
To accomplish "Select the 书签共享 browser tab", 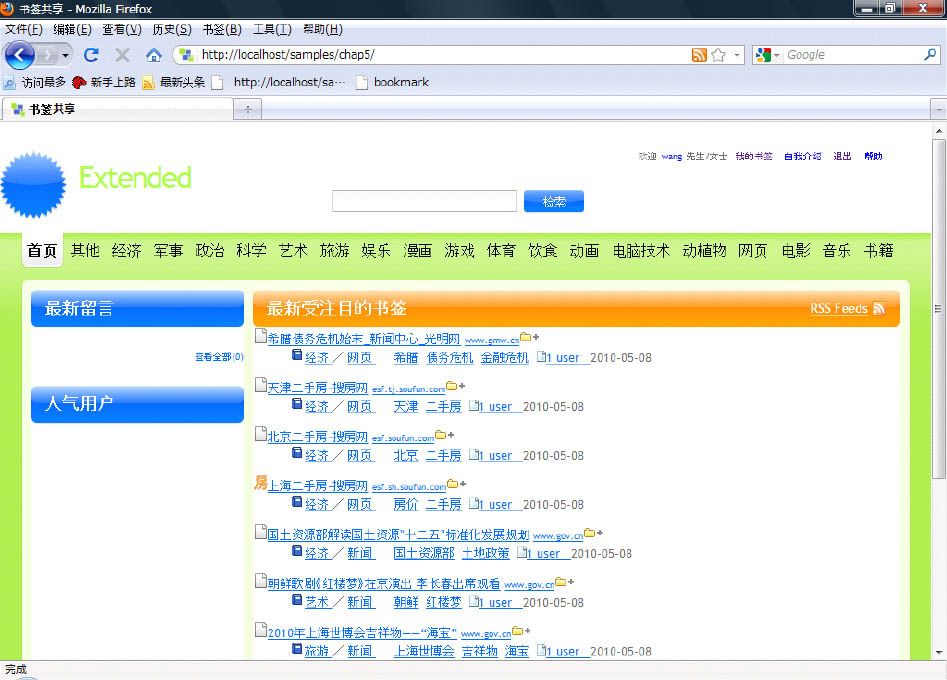I will point(117,109).
